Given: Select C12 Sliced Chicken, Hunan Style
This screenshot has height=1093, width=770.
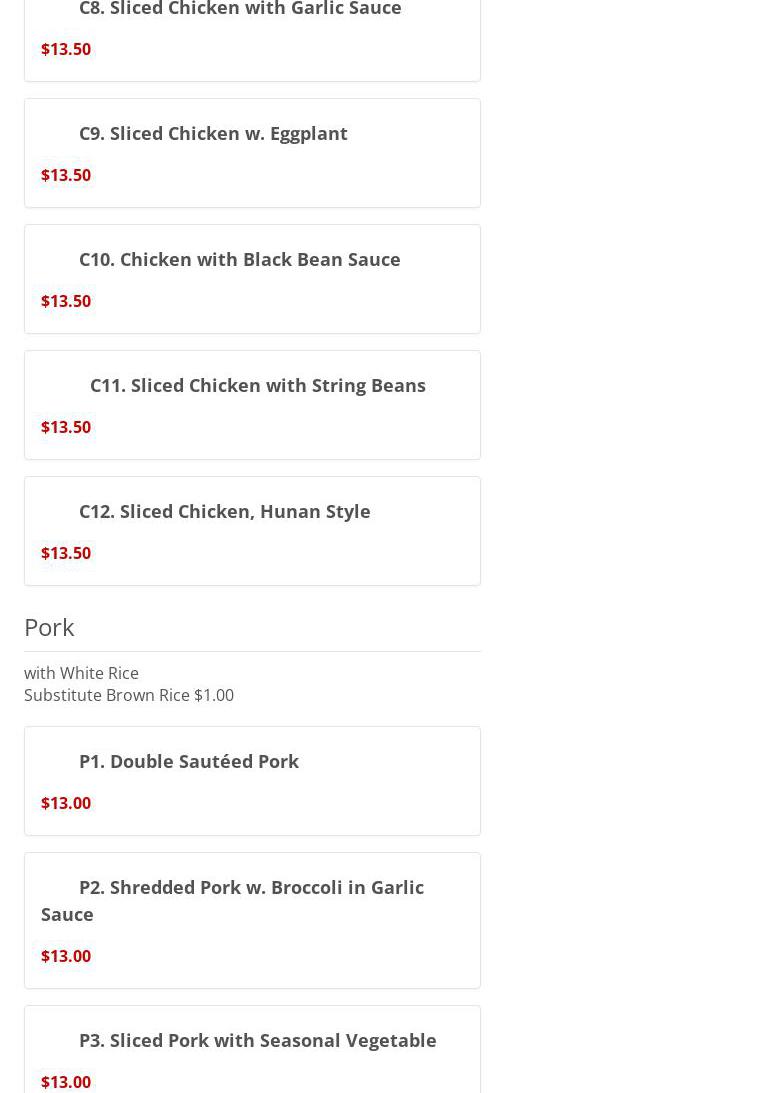Looking at the screenshot, I should pos(224,511).
